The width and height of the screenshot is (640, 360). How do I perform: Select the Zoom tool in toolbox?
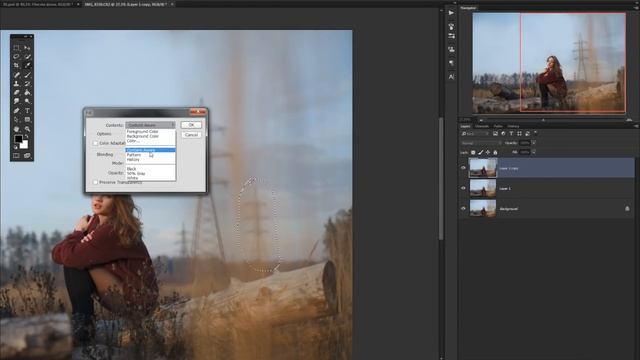27,129
